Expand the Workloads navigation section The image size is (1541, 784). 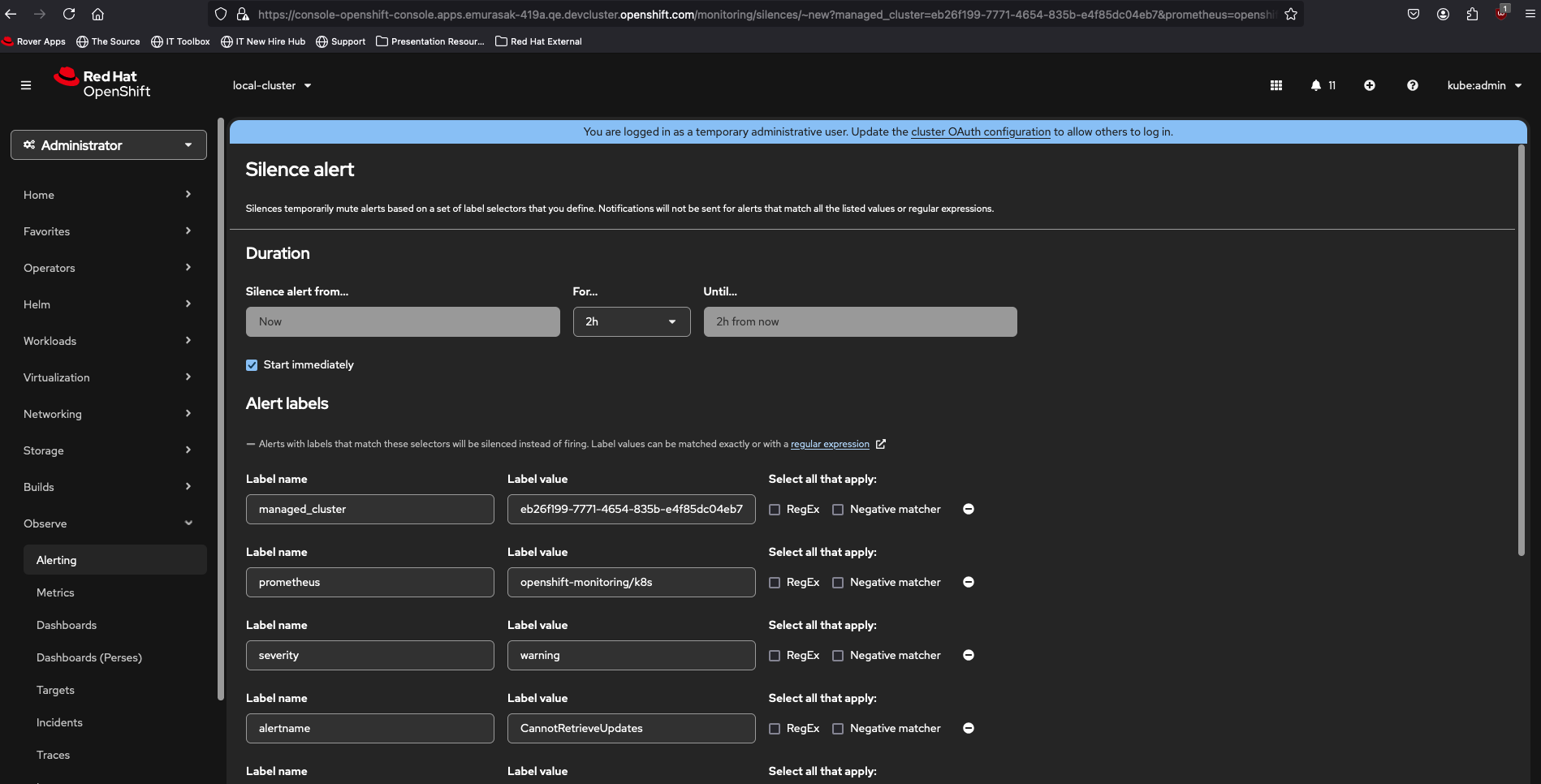click(x=108, y=341)
